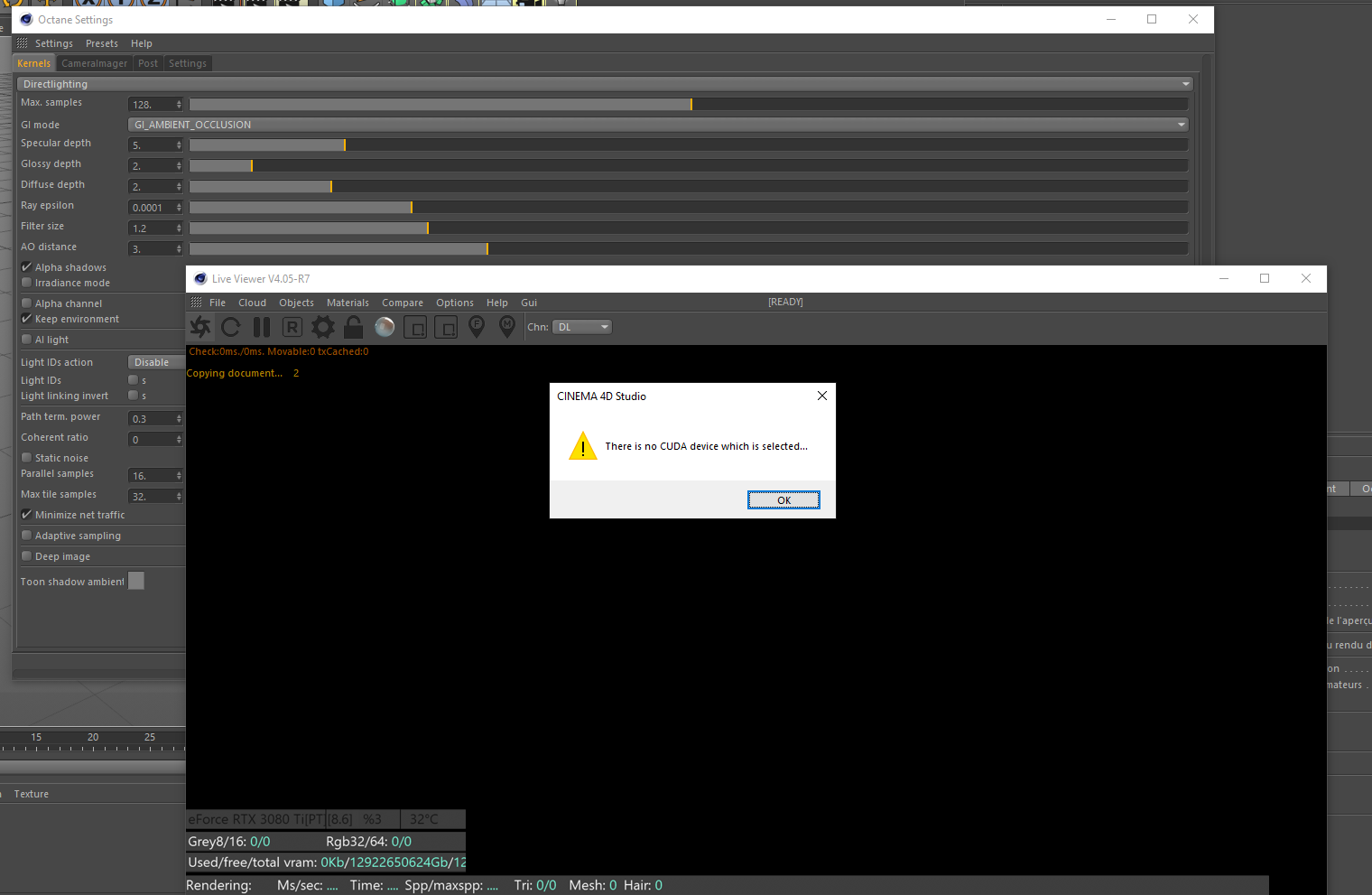Open the GI mode dropdown

[x=658, y=125]
